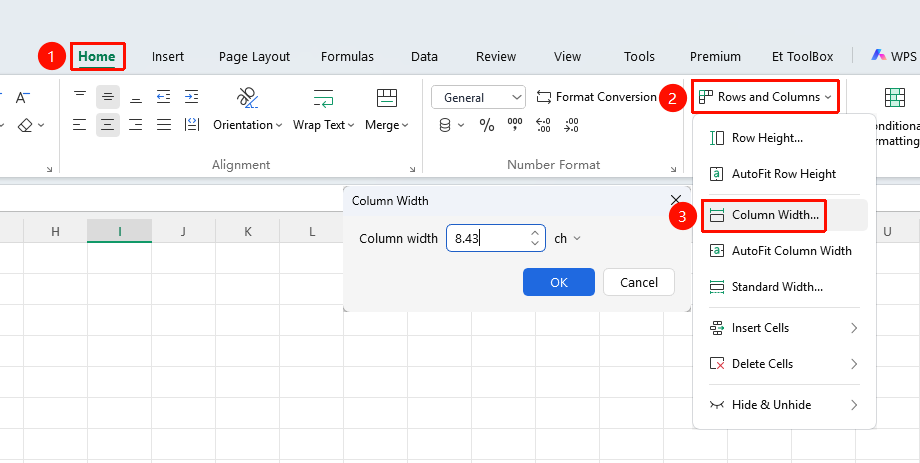Apply percent style format
Viewport: 920px width, 463px height.
coord(487,125)
